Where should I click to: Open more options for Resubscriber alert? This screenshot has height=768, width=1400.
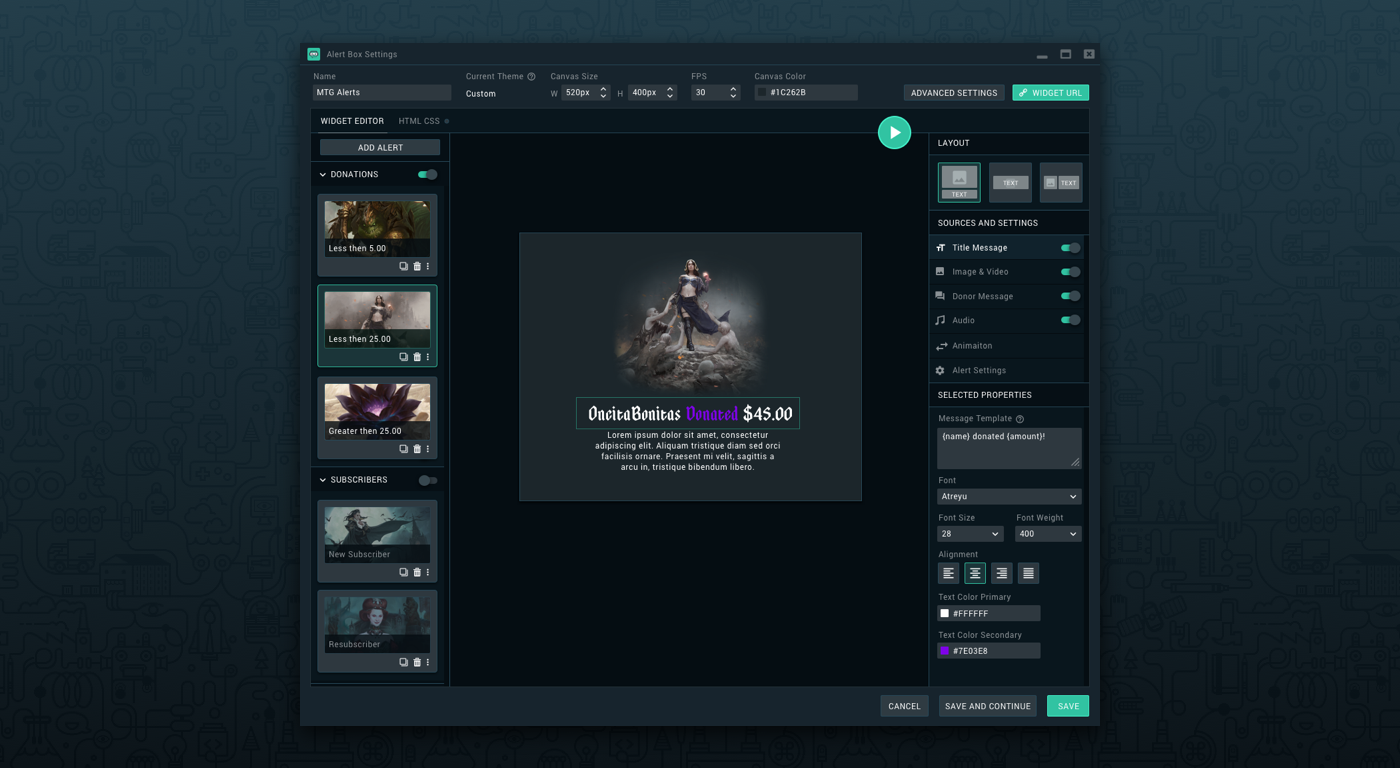point(428,662)
